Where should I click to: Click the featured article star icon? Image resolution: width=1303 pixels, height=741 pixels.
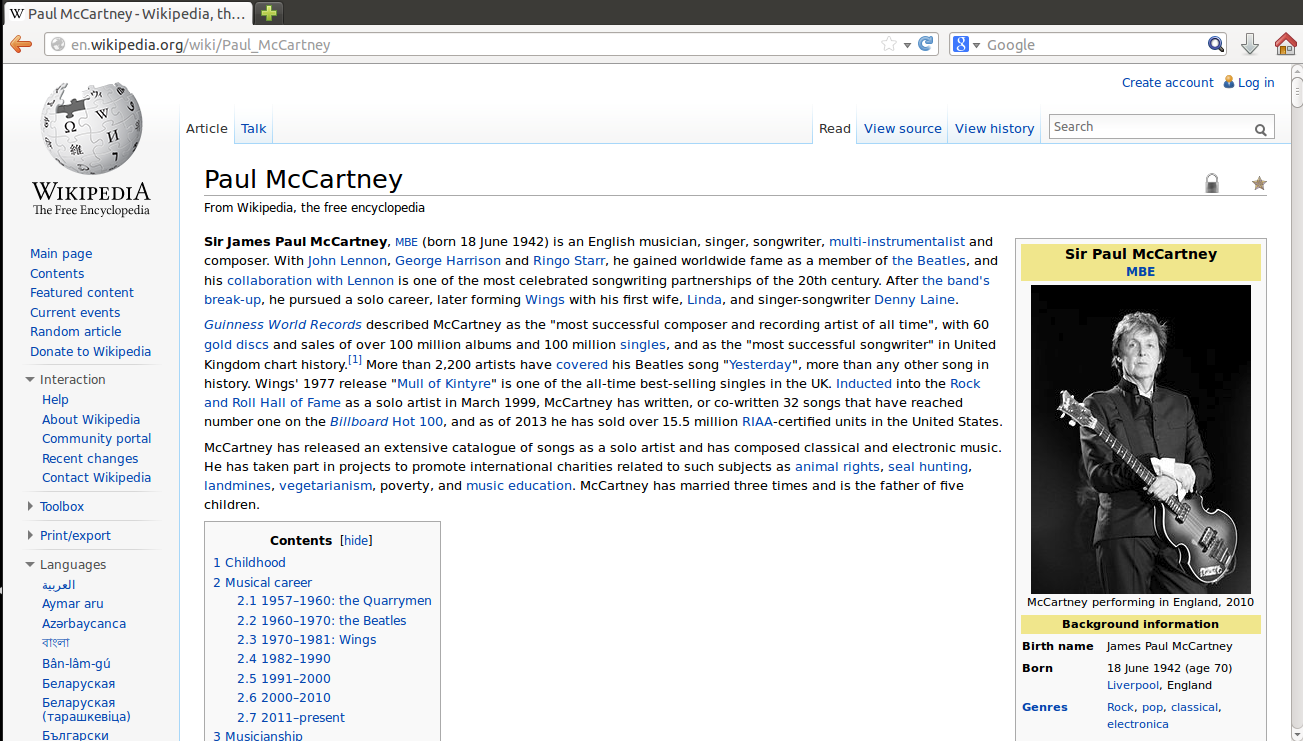click(x=1259, y=183)
